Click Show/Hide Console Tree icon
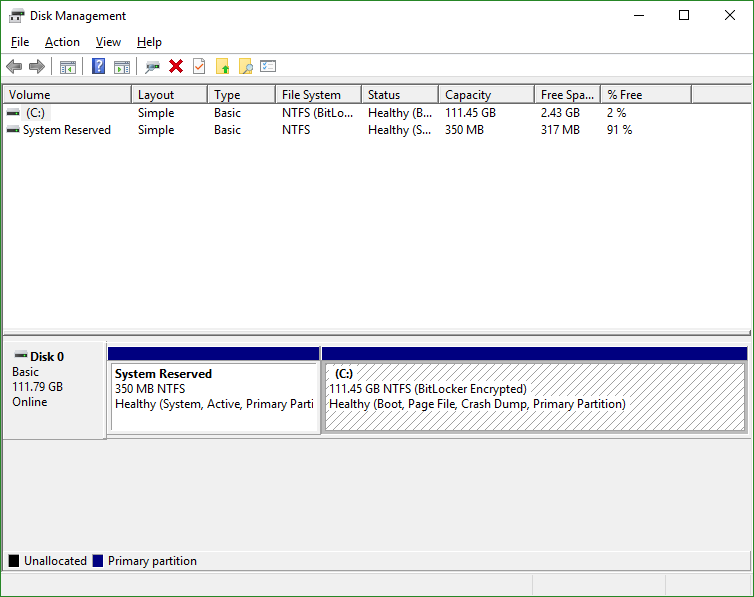This screenshot has width=754, height=597. pyautogui.click(x=68, y=67)
